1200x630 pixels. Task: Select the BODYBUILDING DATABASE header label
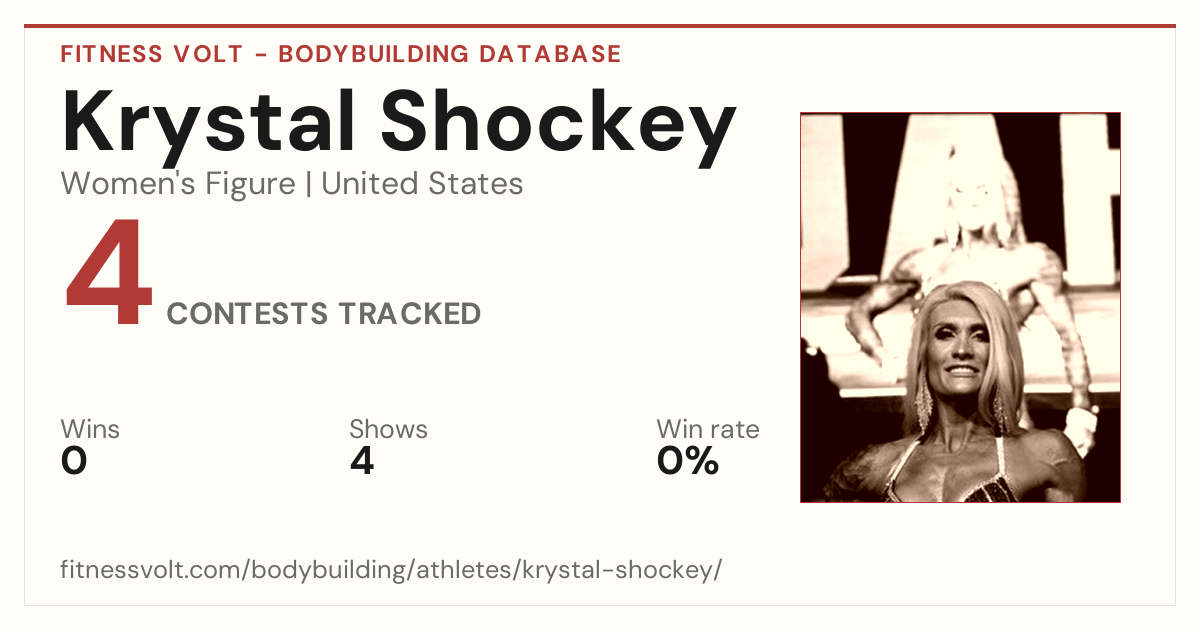(450, 54)
